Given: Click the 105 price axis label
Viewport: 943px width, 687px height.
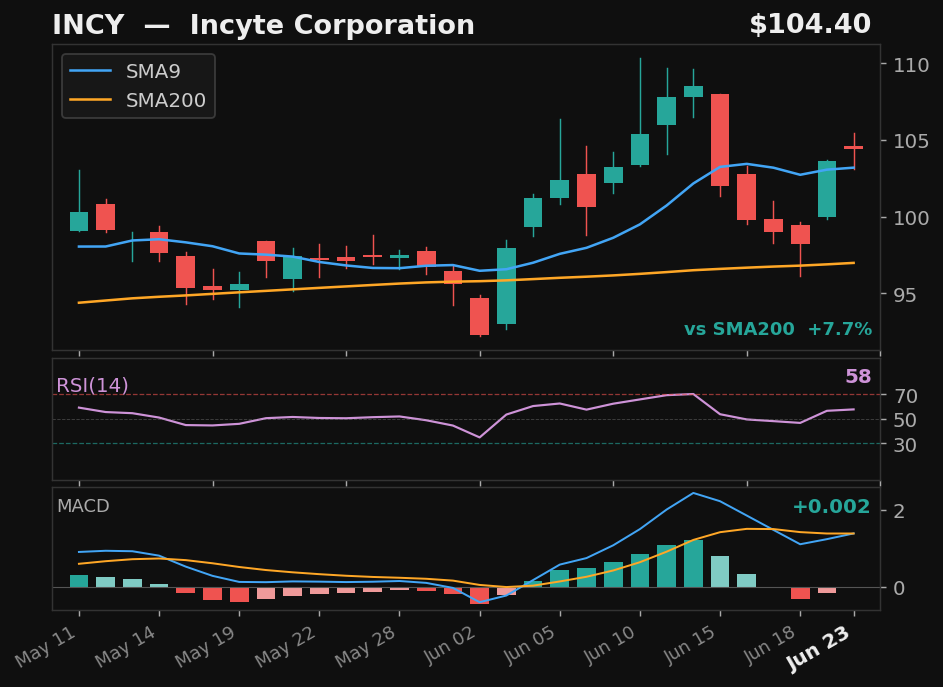Looking at the screenshot, I should [x=911, y=141].
